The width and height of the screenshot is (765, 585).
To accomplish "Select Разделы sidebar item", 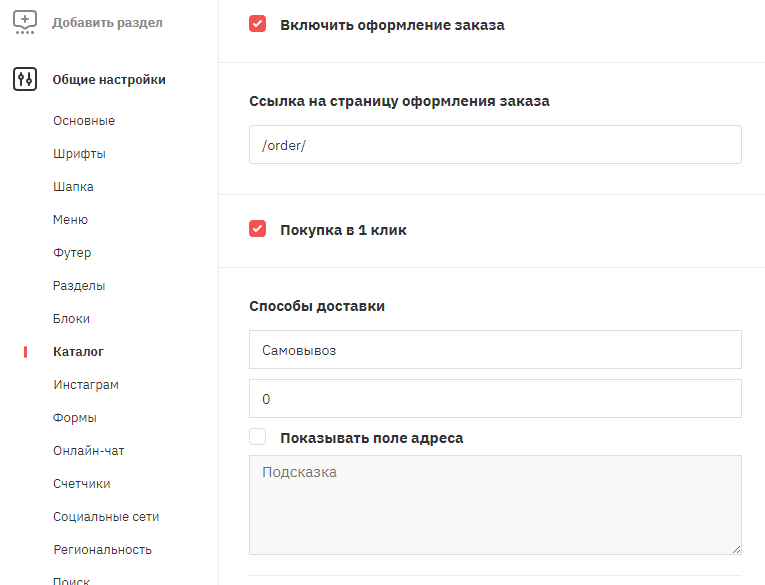I will click(x=79, y=286).
